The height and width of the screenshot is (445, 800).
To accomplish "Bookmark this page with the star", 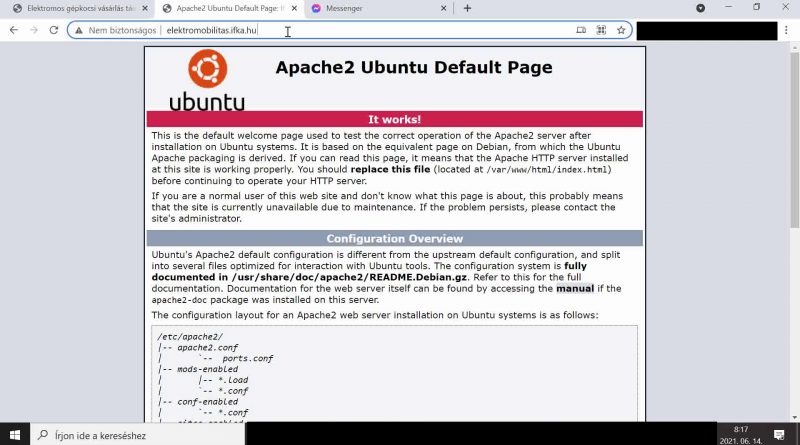I will tap(621, 30).
